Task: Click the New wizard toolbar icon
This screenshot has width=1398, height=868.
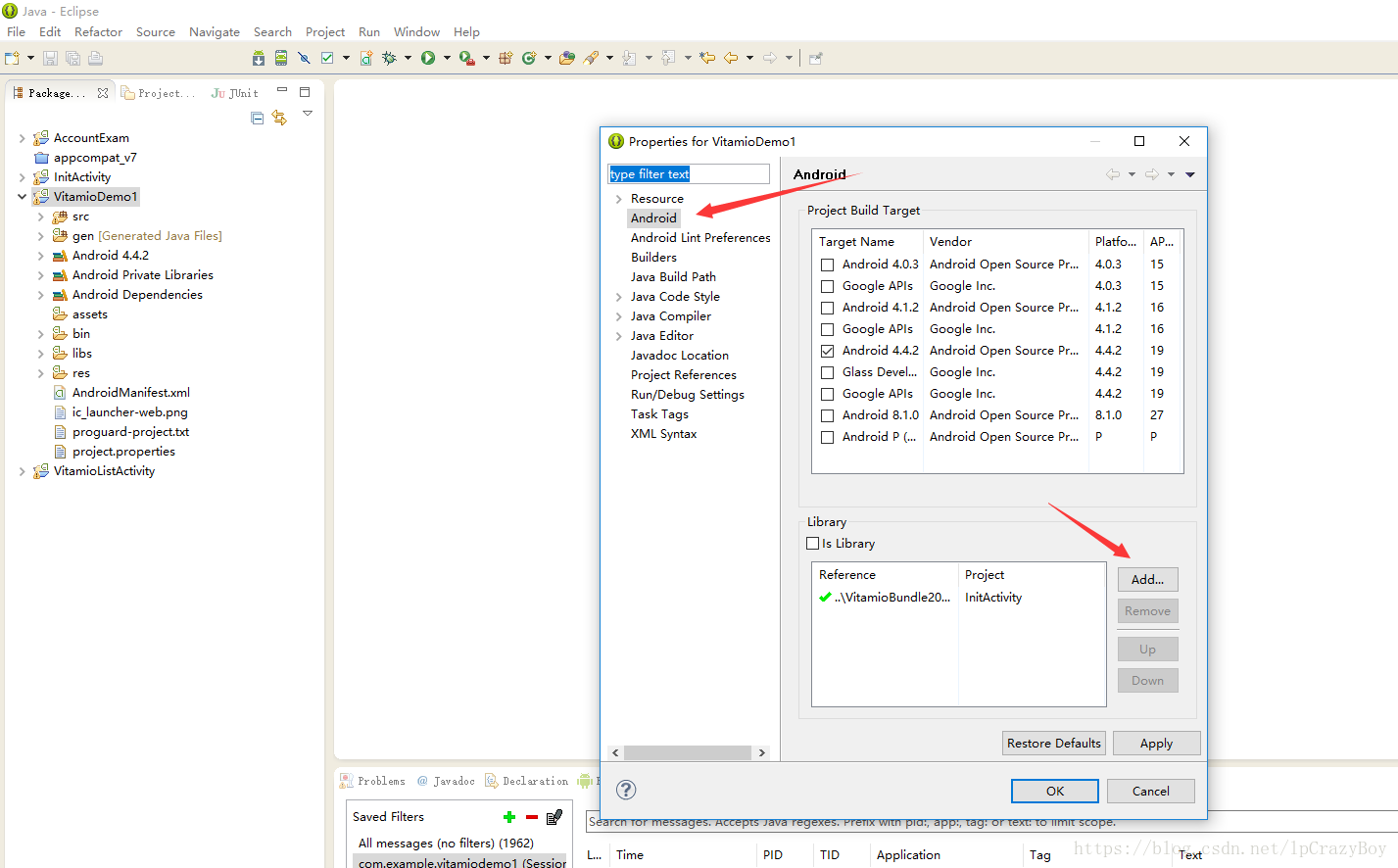Action: pos(13,58)
